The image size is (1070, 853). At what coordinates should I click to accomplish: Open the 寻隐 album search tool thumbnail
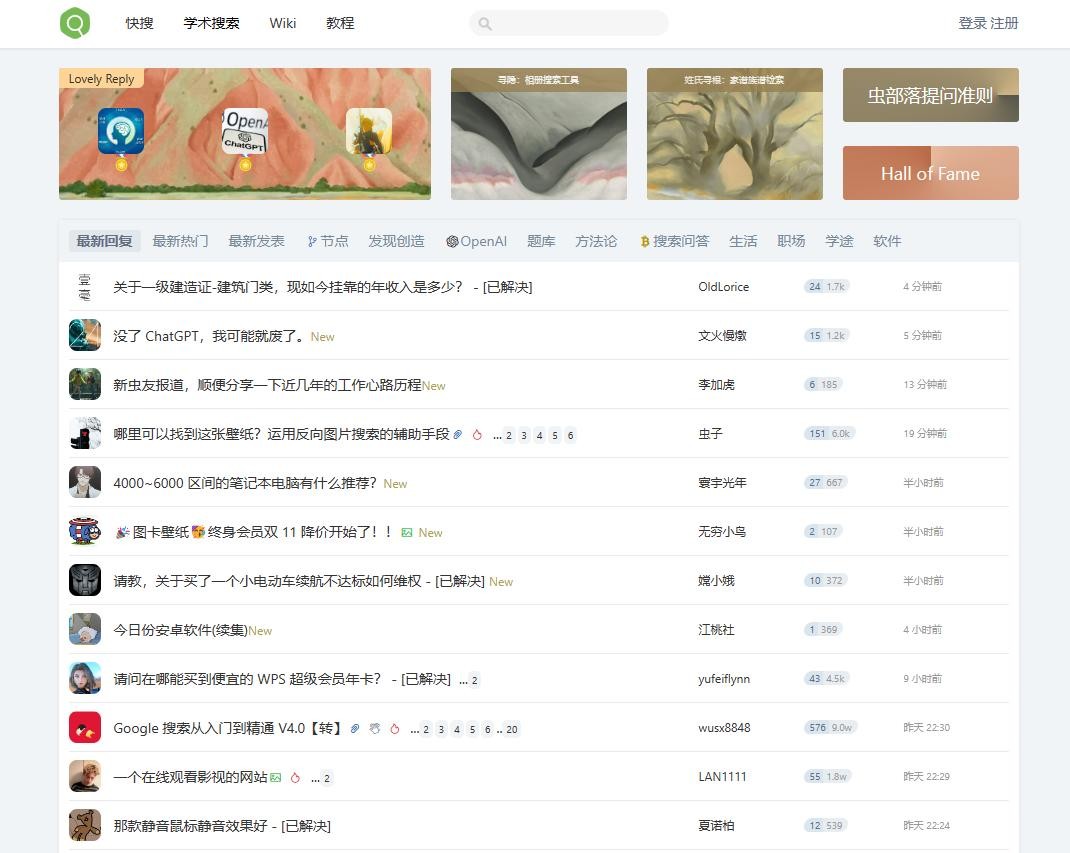[538, 134]
